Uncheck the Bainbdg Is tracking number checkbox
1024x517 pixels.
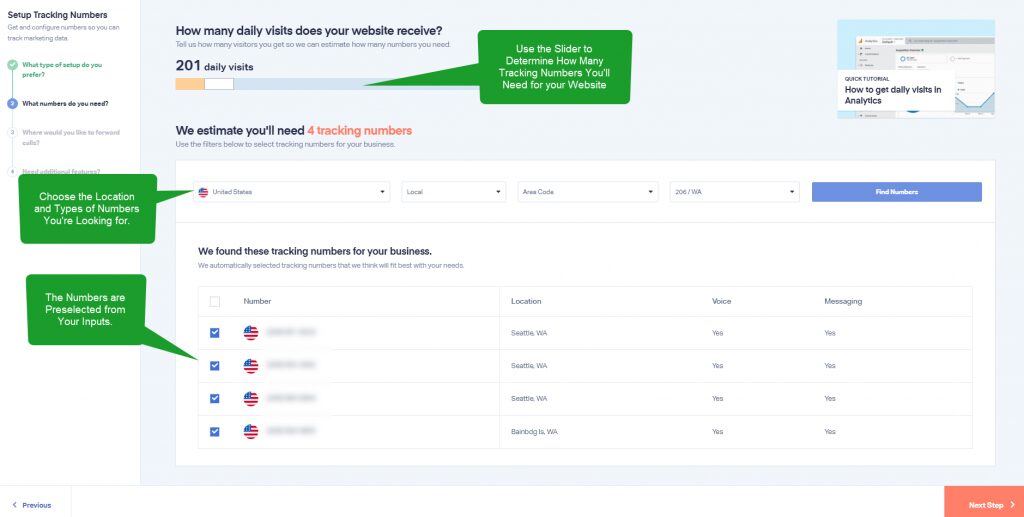215,431
